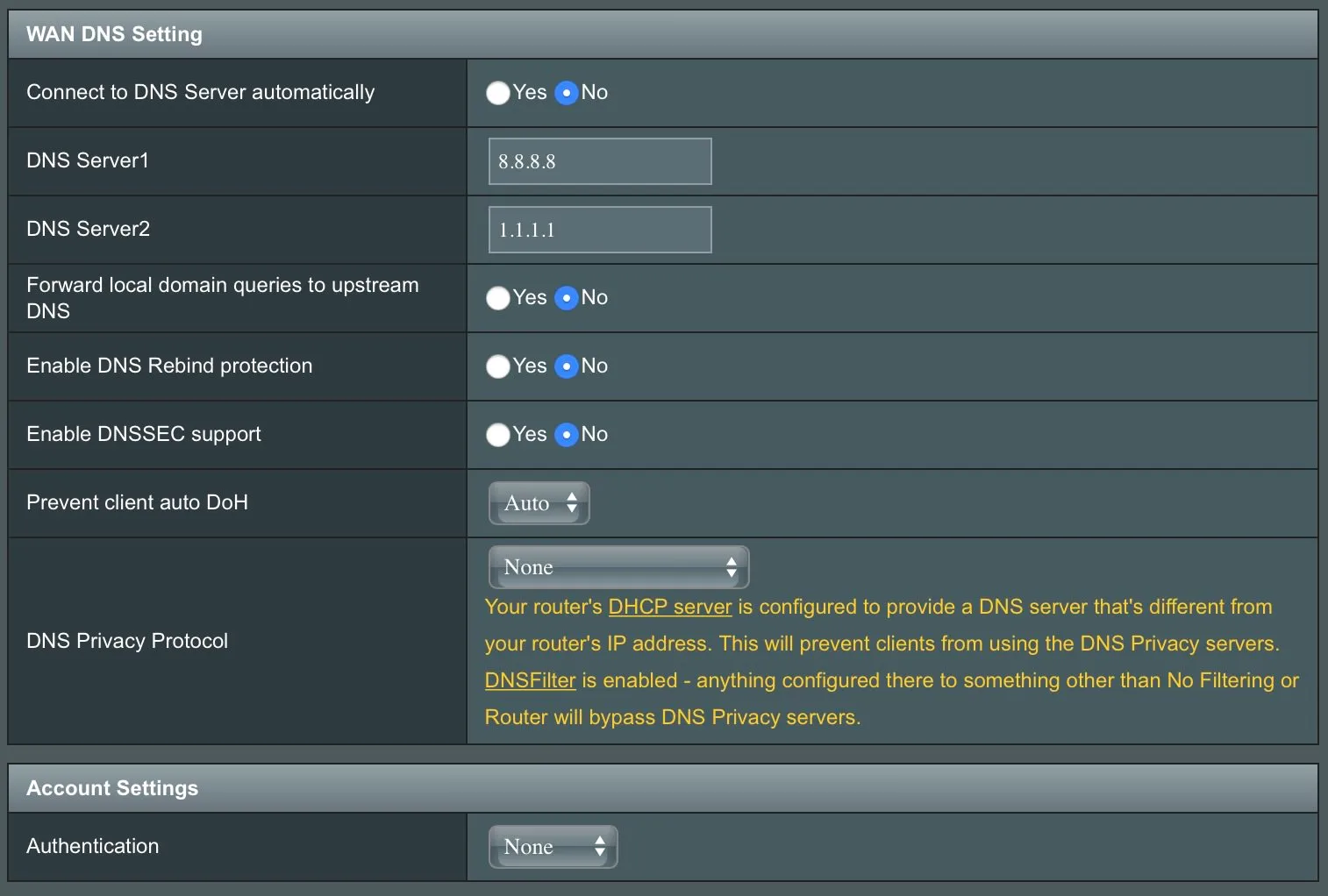
Task: Select "No" for DNS Rebind protection
Action: point(567,366)
